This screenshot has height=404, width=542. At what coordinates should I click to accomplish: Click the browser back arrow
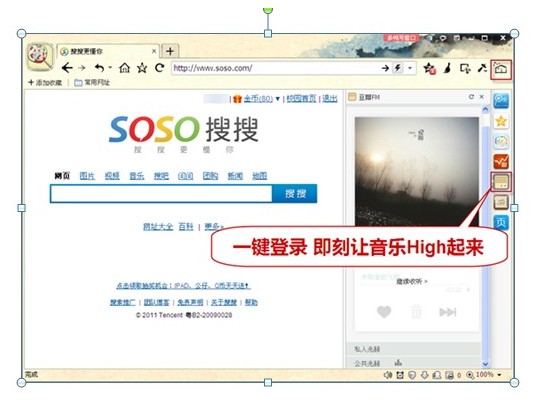67,68
